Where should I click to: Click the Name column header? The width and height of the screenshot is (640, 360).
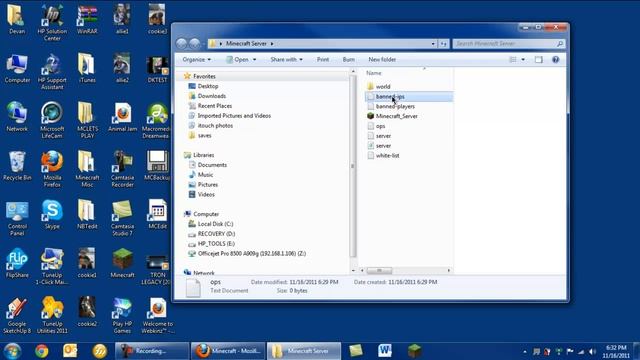click(373, 73)
